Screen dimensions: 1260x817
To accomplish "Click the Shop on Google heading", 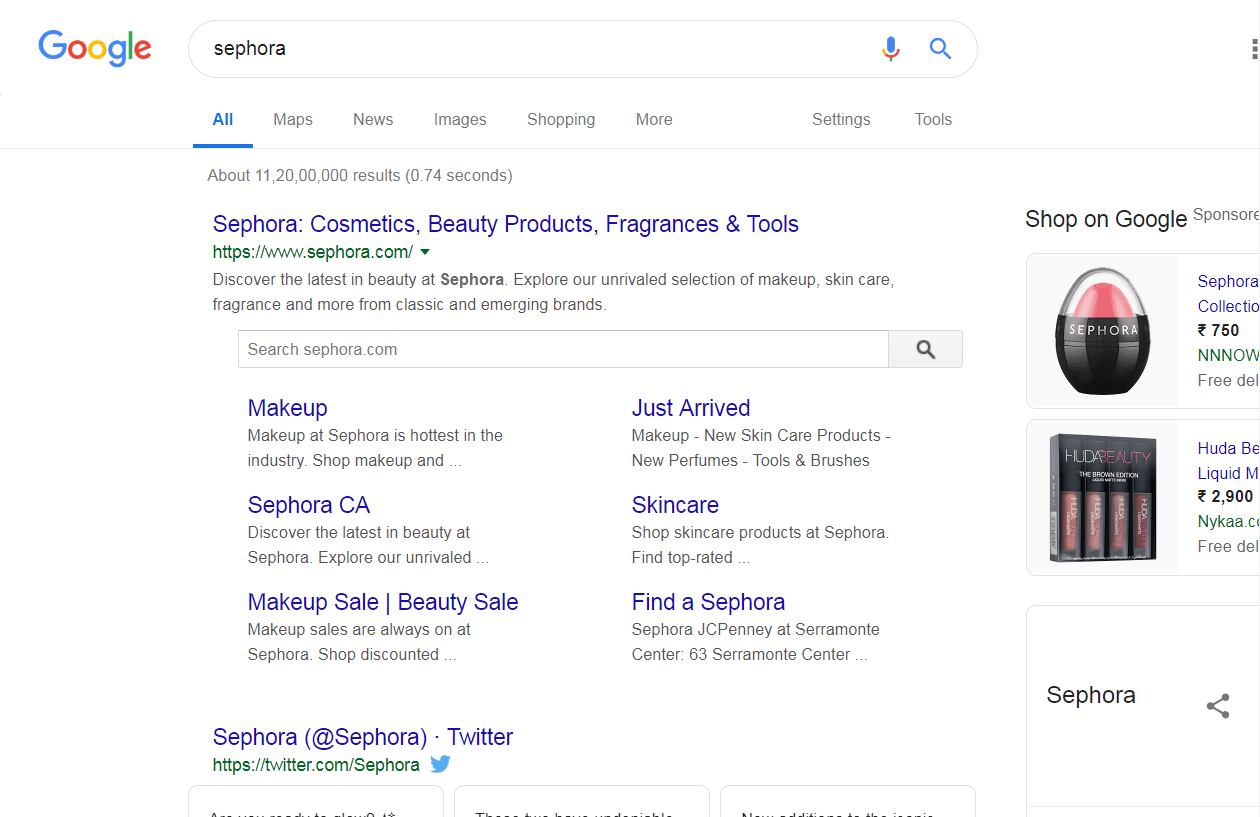I will click(1106, 219).
